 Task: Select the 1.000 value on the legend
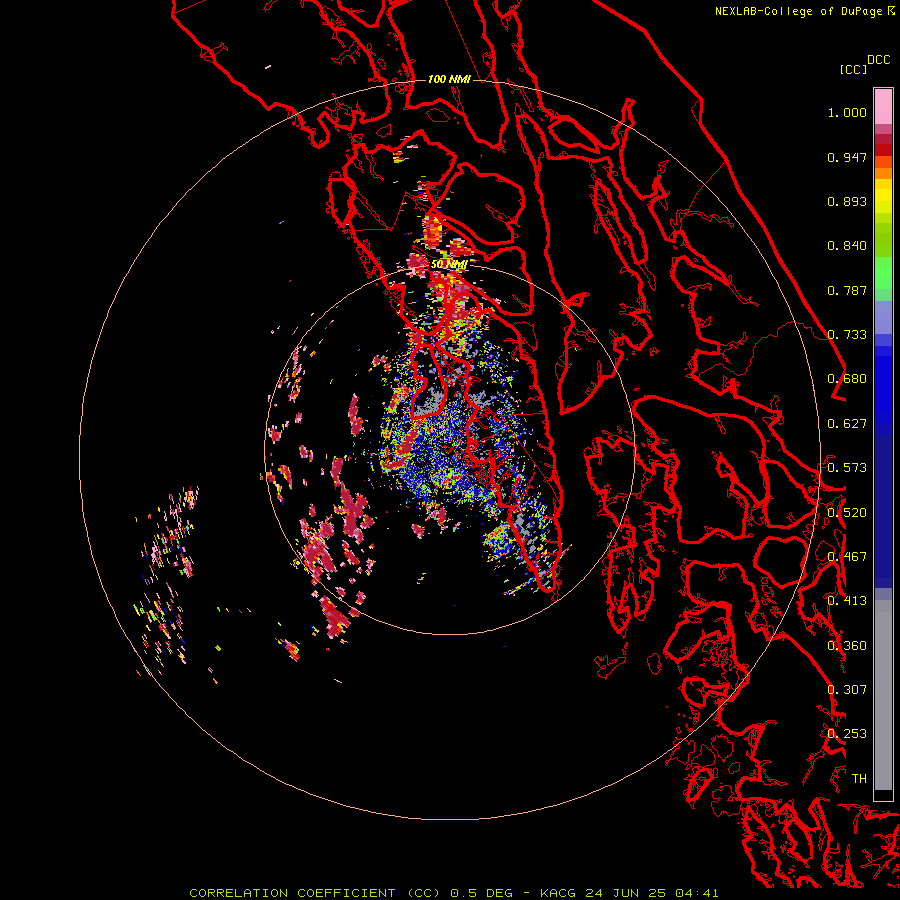point(847,112)
